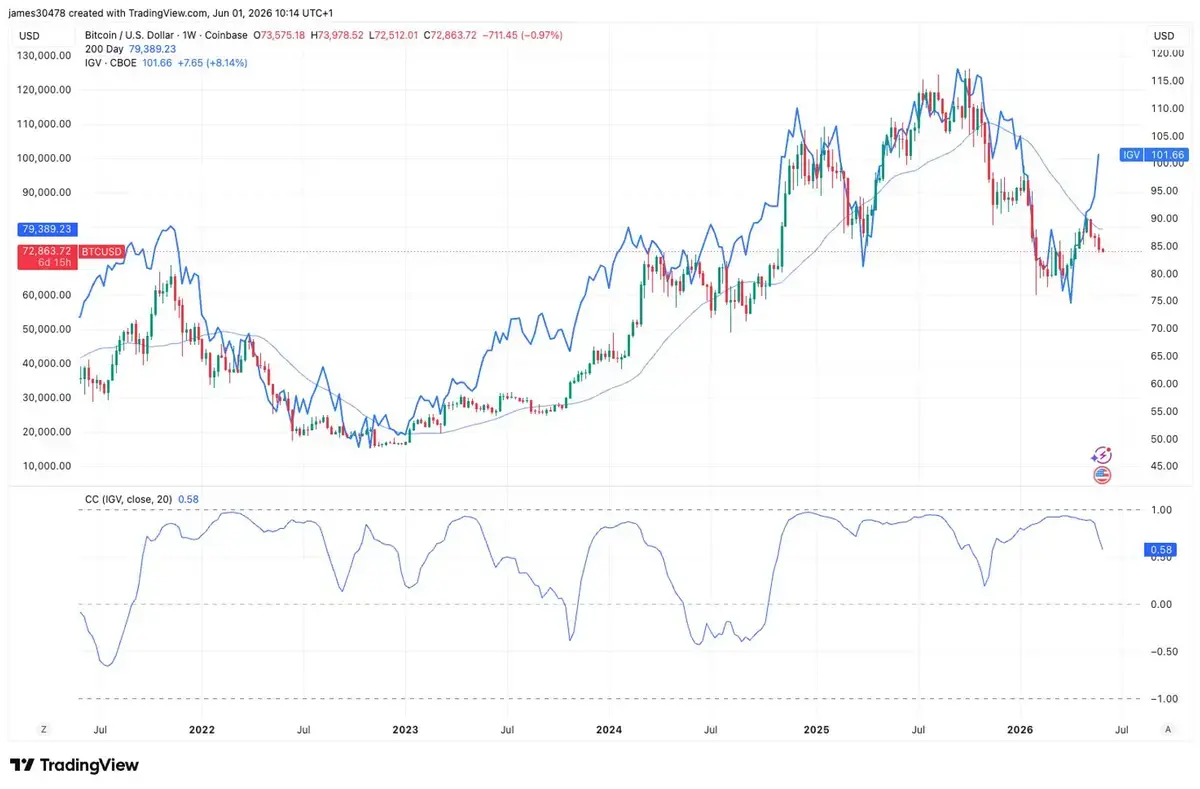Toggle auto scale with the A button
Image resolution: width=1200 pixels, height=789 pixels.
(x=1168, y=731)
